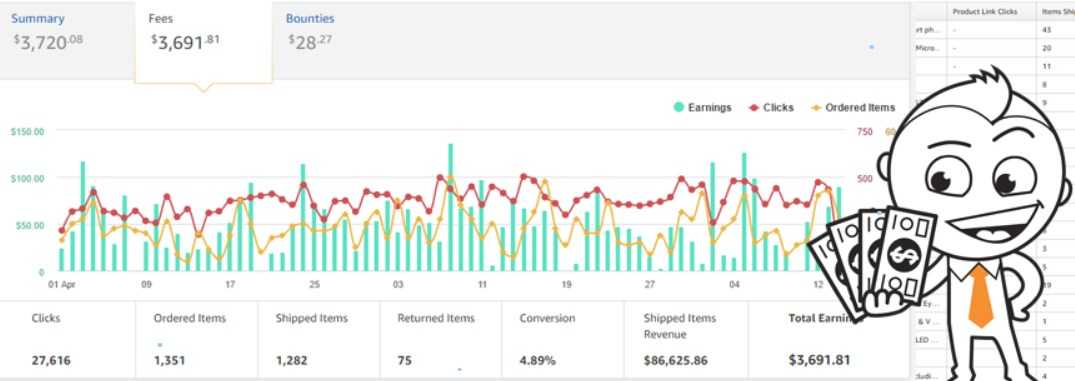Click the red Clicks legend marker
The height and width of the screenshot is (381, 1075).
click(754, 108)
